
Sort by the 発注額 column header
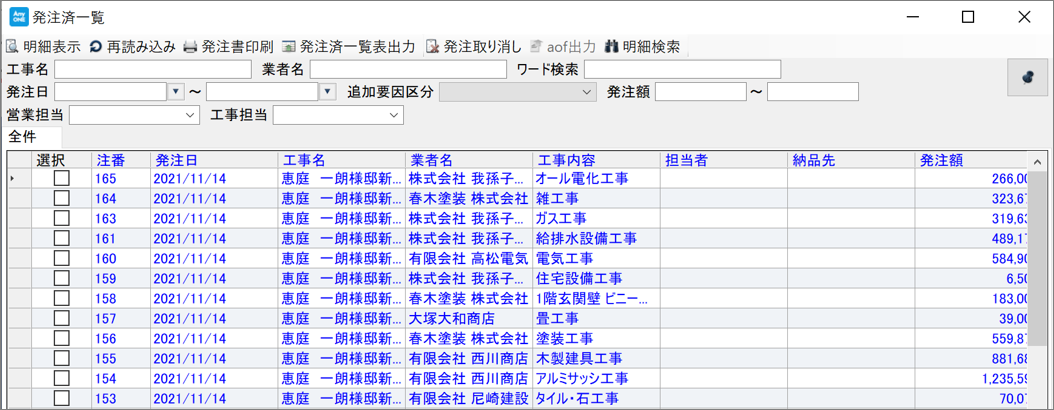[971, 160]
